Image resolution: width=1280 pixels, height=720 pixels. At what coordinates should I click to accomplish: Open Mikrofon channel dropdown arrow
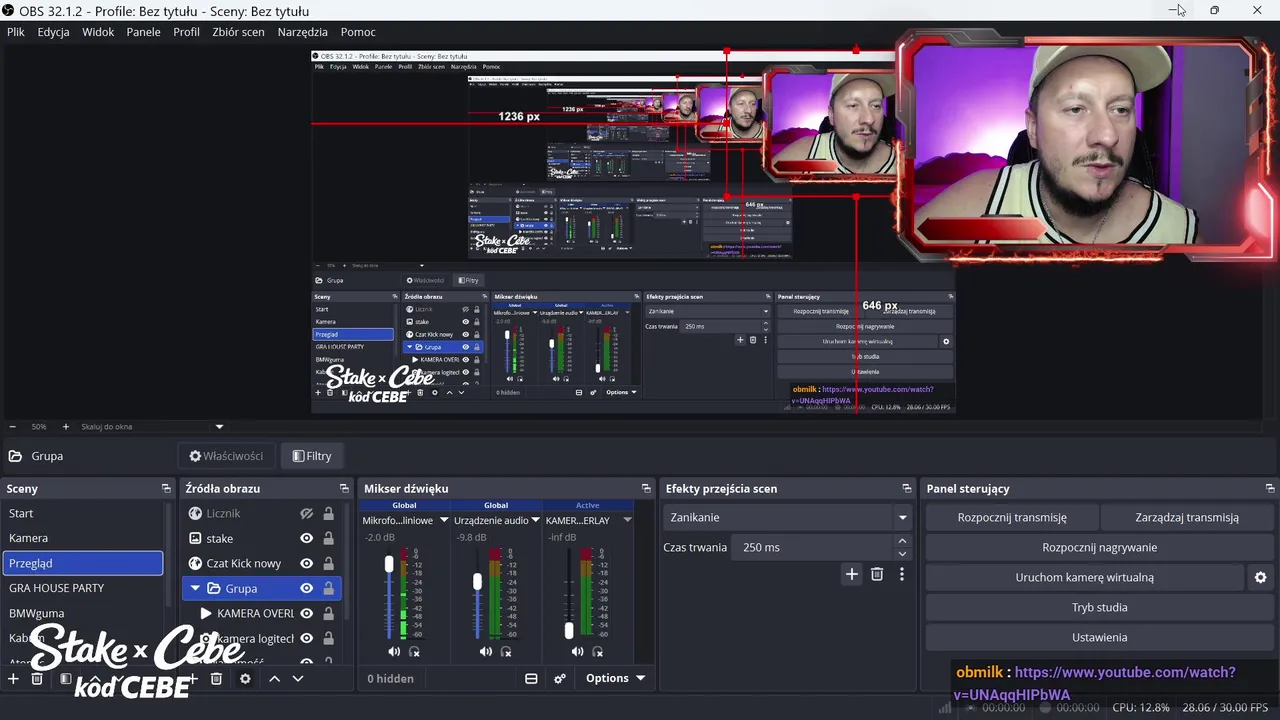(444, 520)
